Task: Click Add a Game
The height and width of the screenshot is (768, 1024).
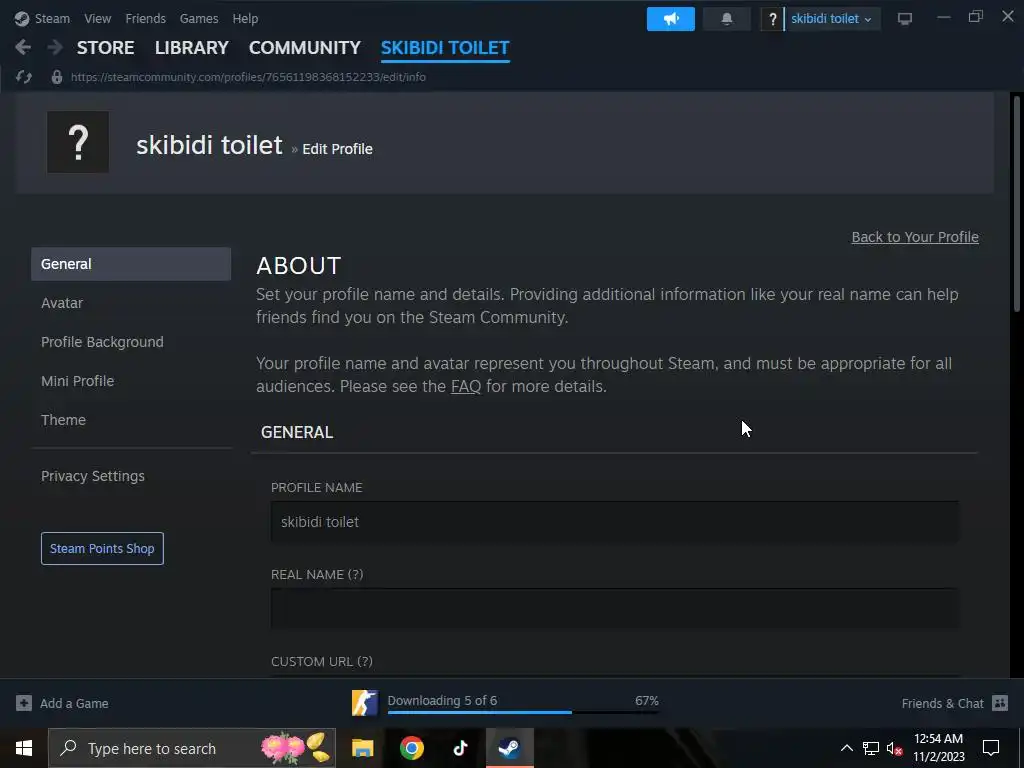Action: coord(74,703)
